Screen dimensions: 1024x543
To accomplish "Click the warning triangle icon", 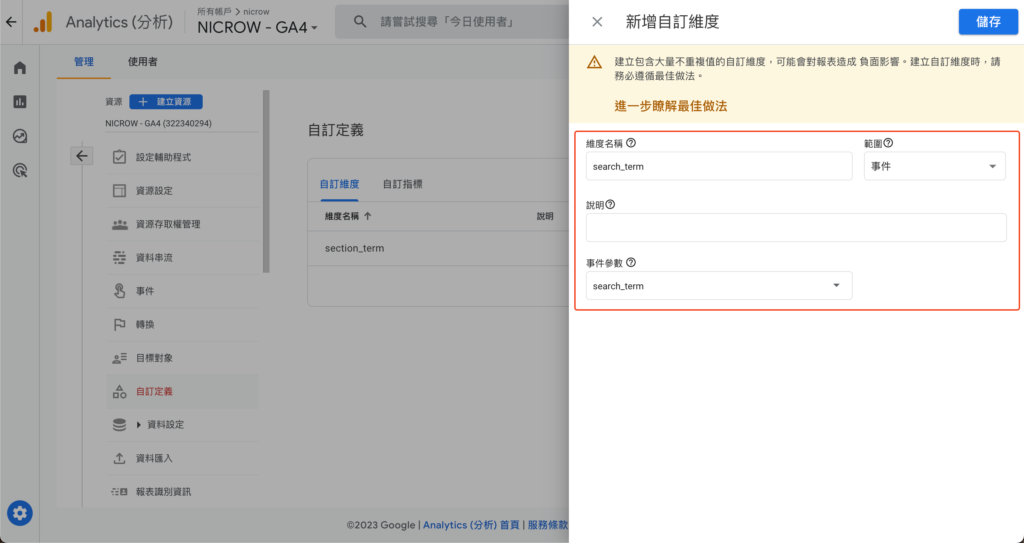I will tap(594, 62).
